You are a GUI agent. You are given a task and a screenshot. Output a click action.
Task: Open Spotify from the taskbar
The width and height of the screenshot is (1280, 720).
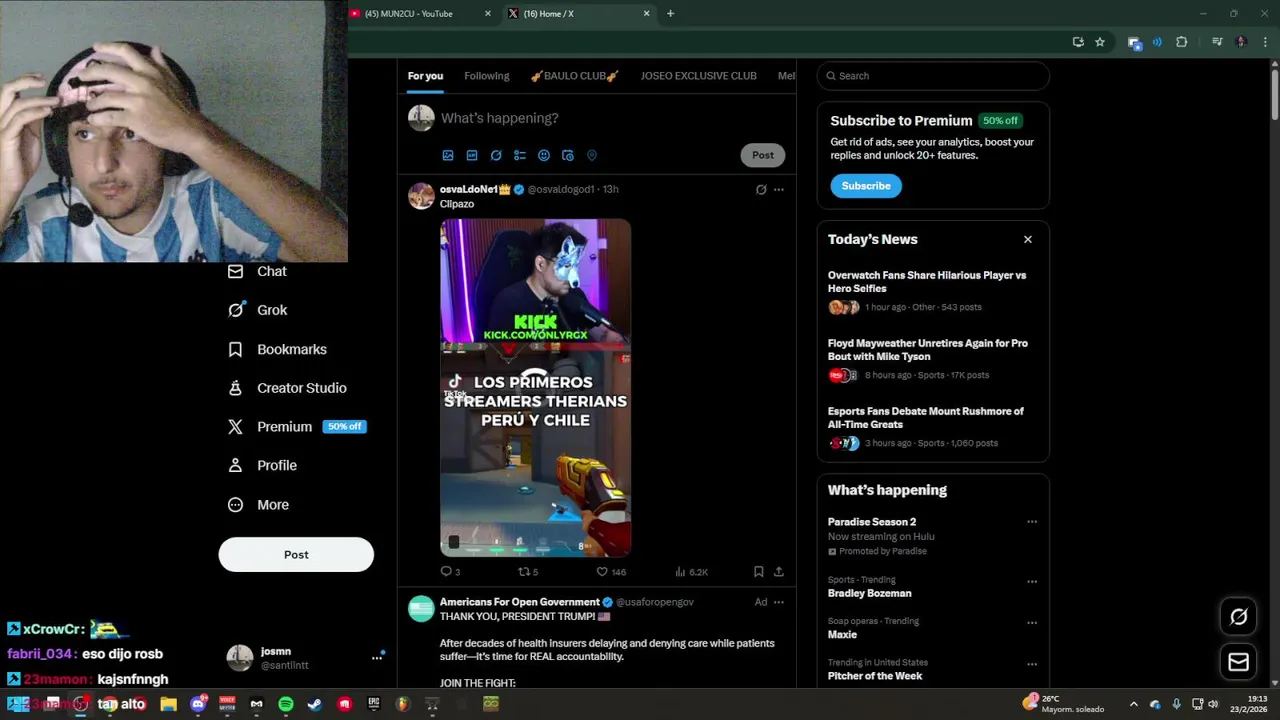[x=286, y=704]
